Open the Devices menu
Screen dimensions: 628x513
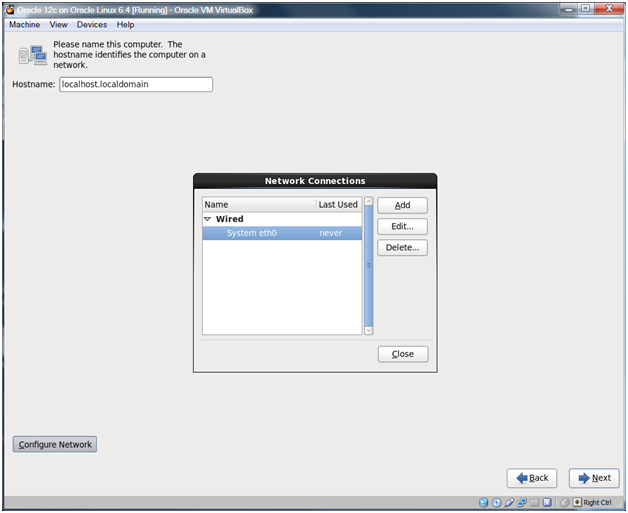(92, 24)
